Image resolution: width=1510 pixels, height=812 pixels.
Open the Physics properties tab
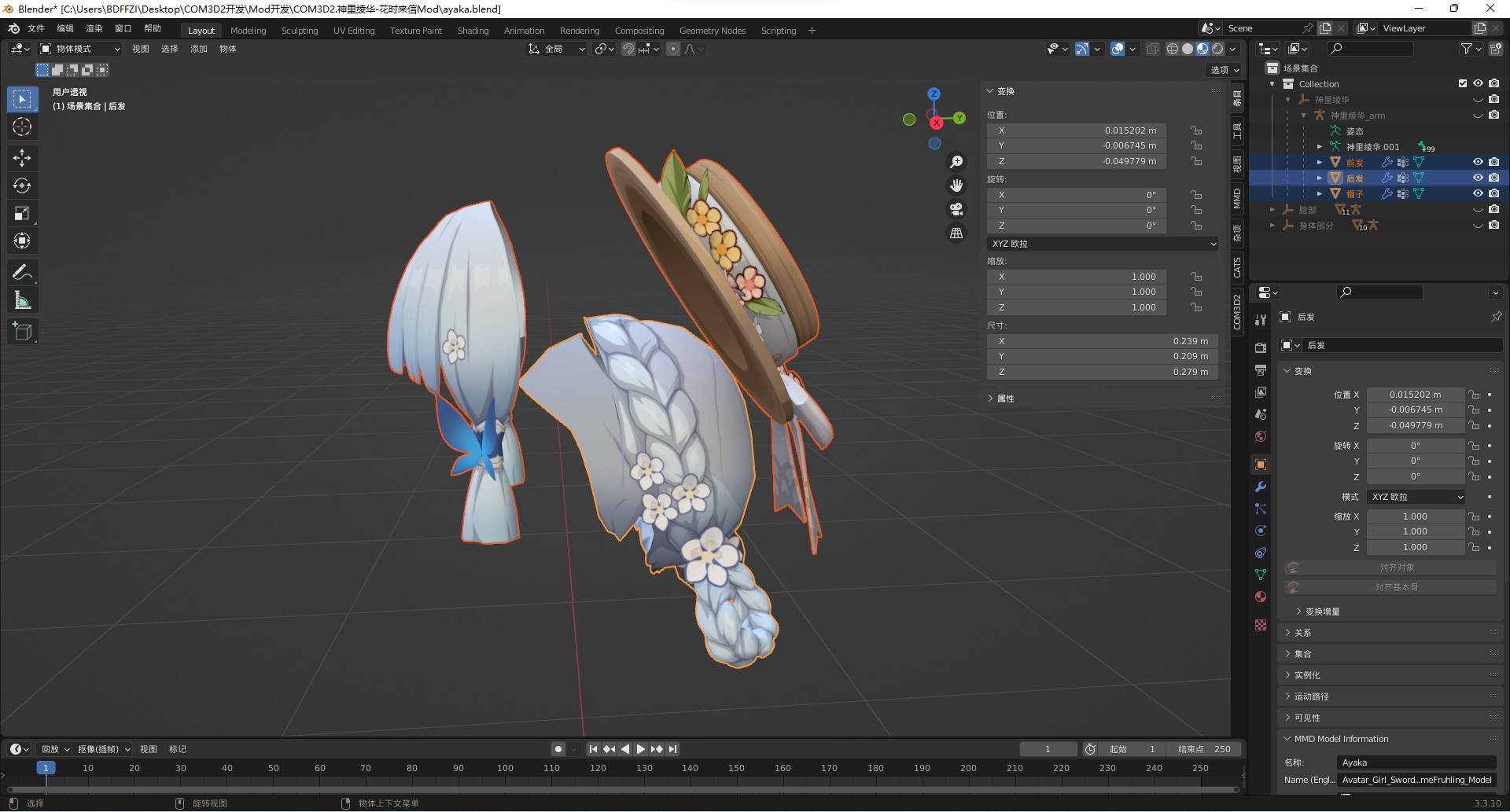(1261, 531)
